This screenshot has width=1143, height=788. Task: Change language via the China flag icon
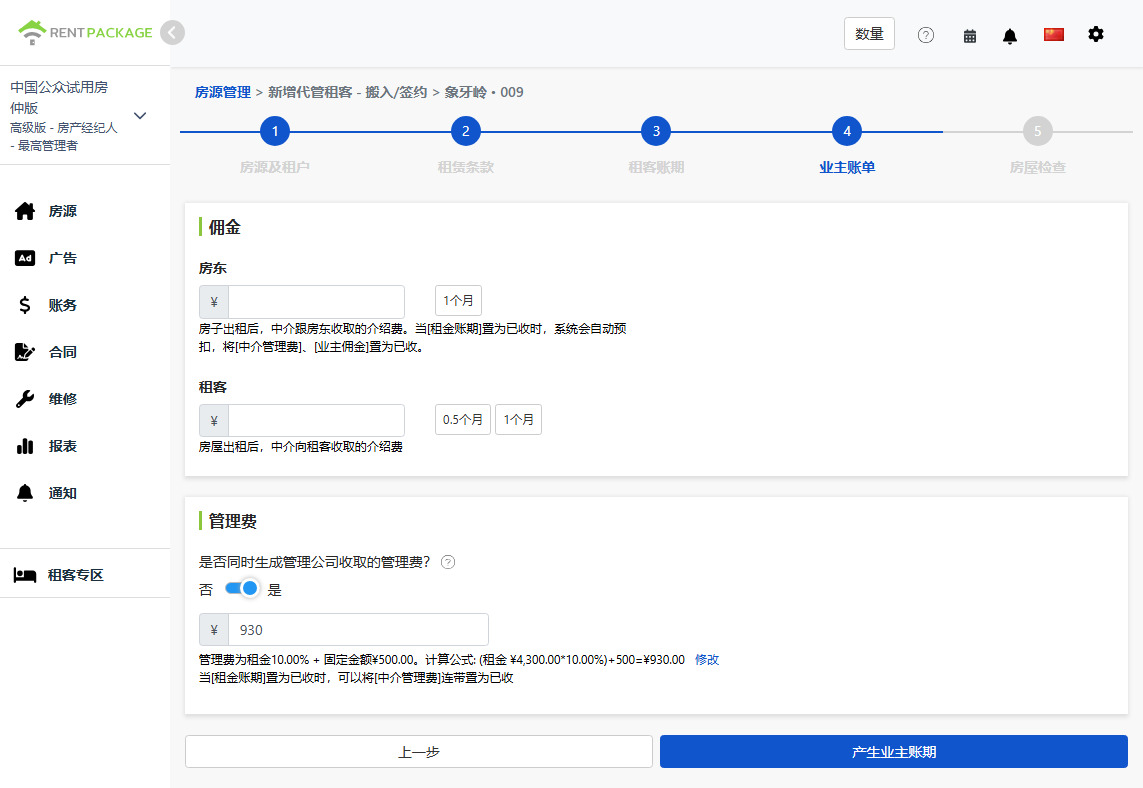click(1053, 34)
